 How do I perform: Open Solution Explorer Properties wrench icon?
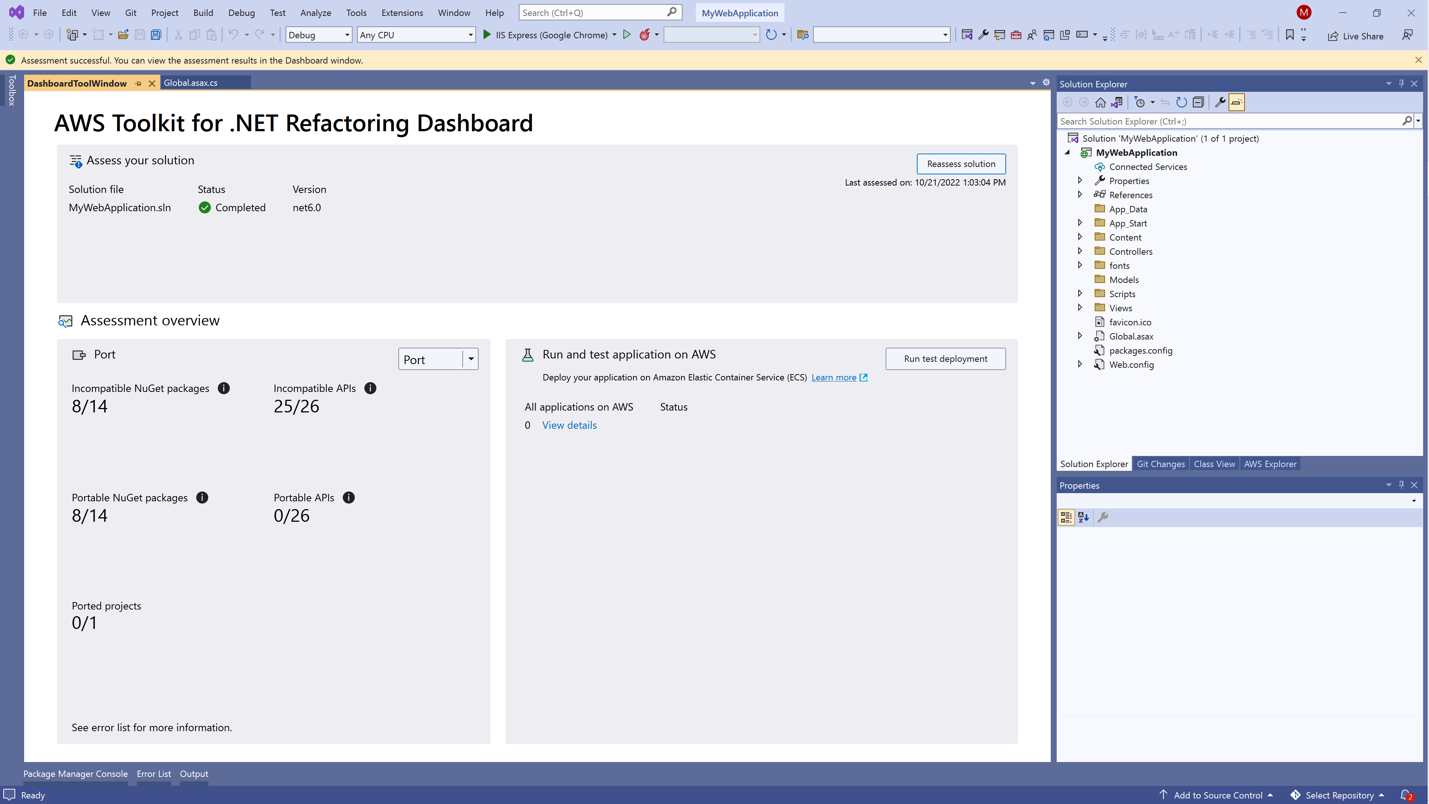tap(1220, 102)
